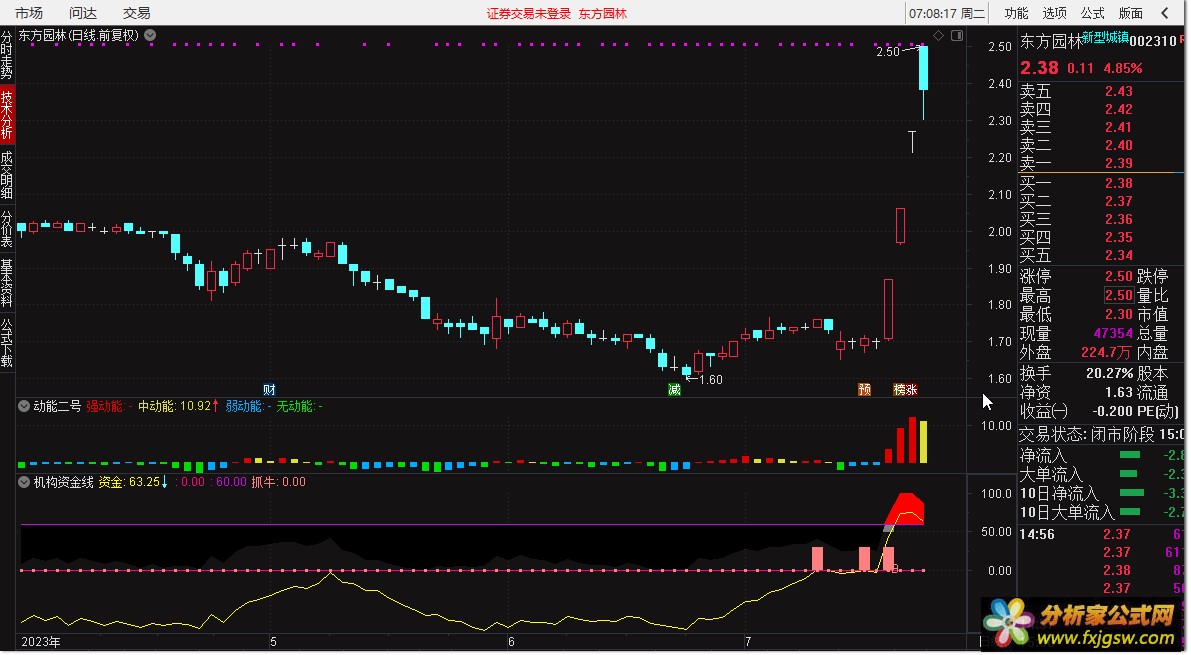Click the 收益(一) value -0.200
The width and height of the screenshot is (1191, 655).
[x=1112, y=411]
